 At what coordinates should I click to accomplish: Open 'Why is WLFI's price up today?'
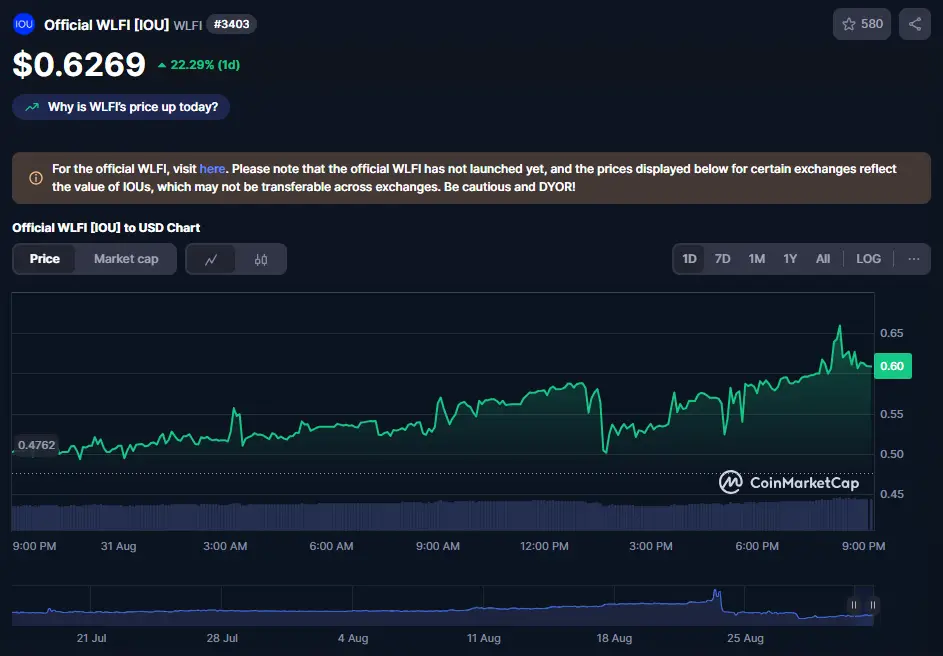tap(132, 107)
